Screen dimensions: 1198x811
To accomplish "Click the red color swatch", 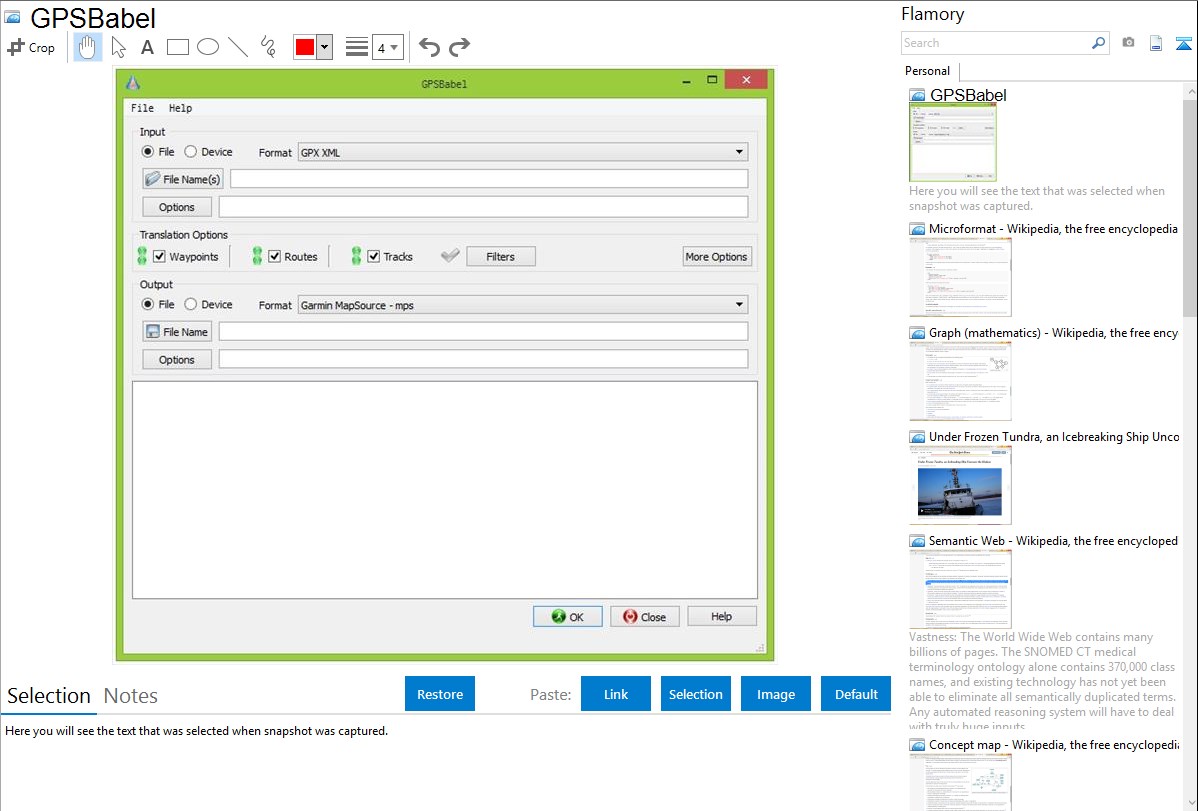I will tap(305, 47).
